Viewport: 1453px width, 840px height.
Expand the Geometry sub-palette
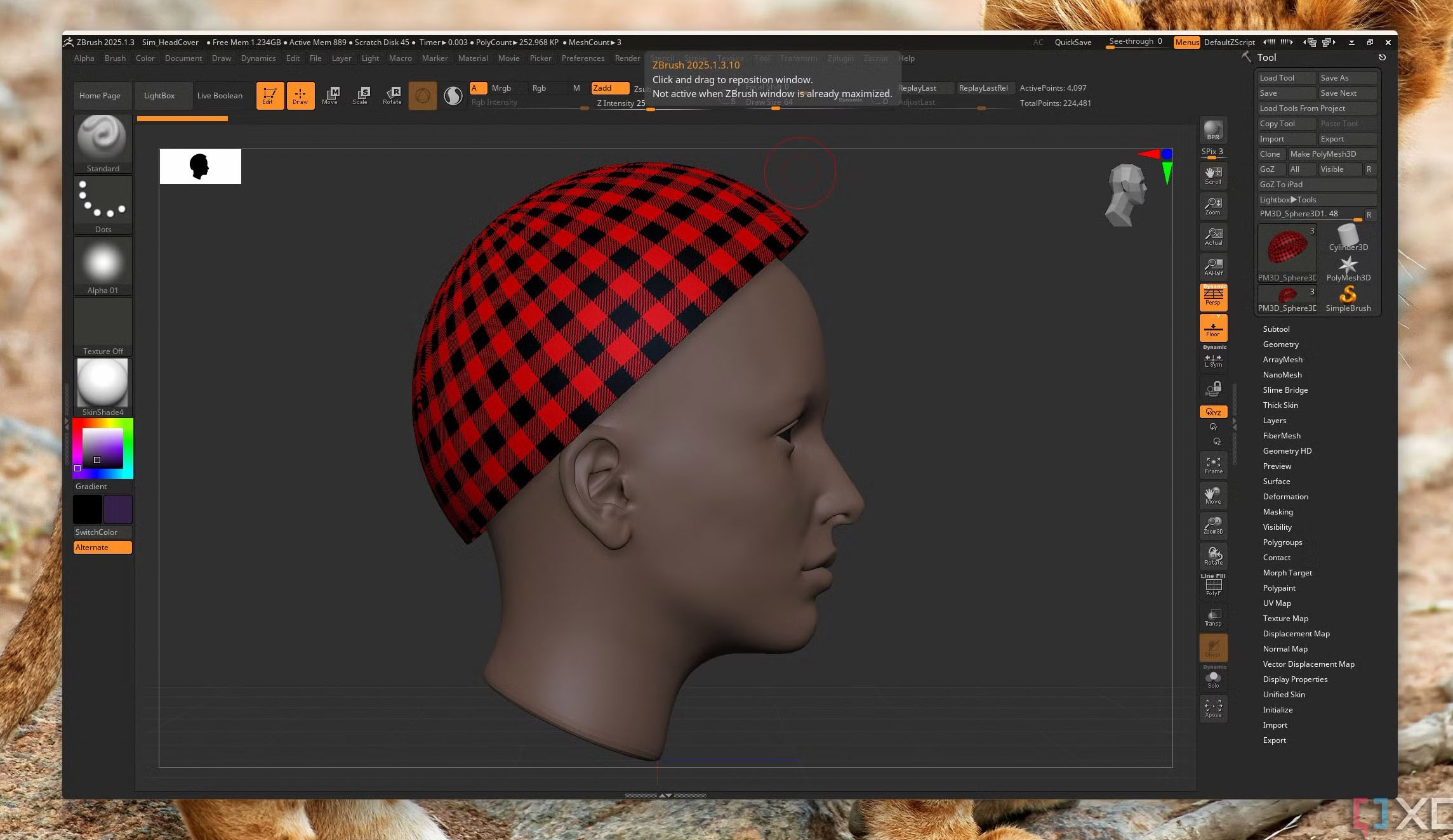click(x=1280, y=345)
